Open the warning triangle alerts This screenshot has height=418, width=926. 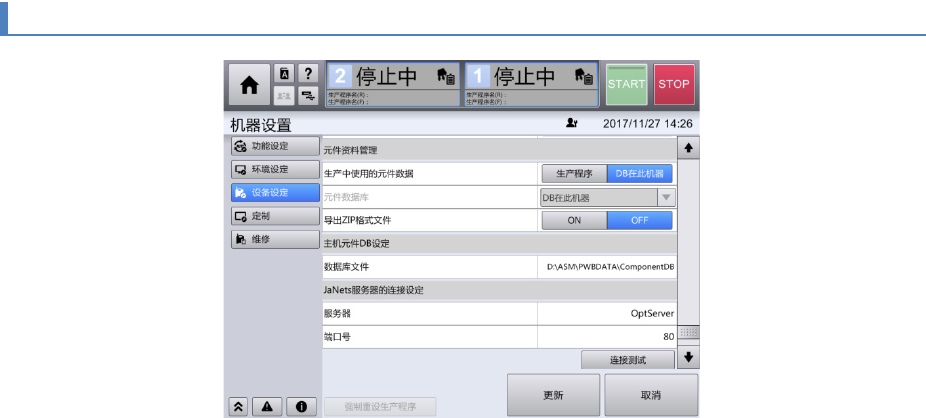pyautogui.click(x=267, y=406)
